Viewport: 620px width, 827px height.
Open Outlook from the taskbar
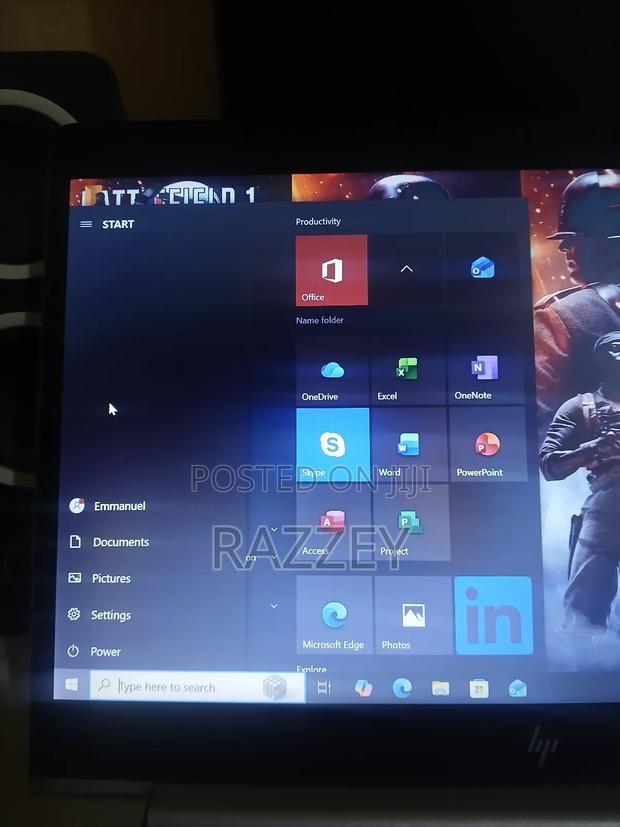point(518,688)
